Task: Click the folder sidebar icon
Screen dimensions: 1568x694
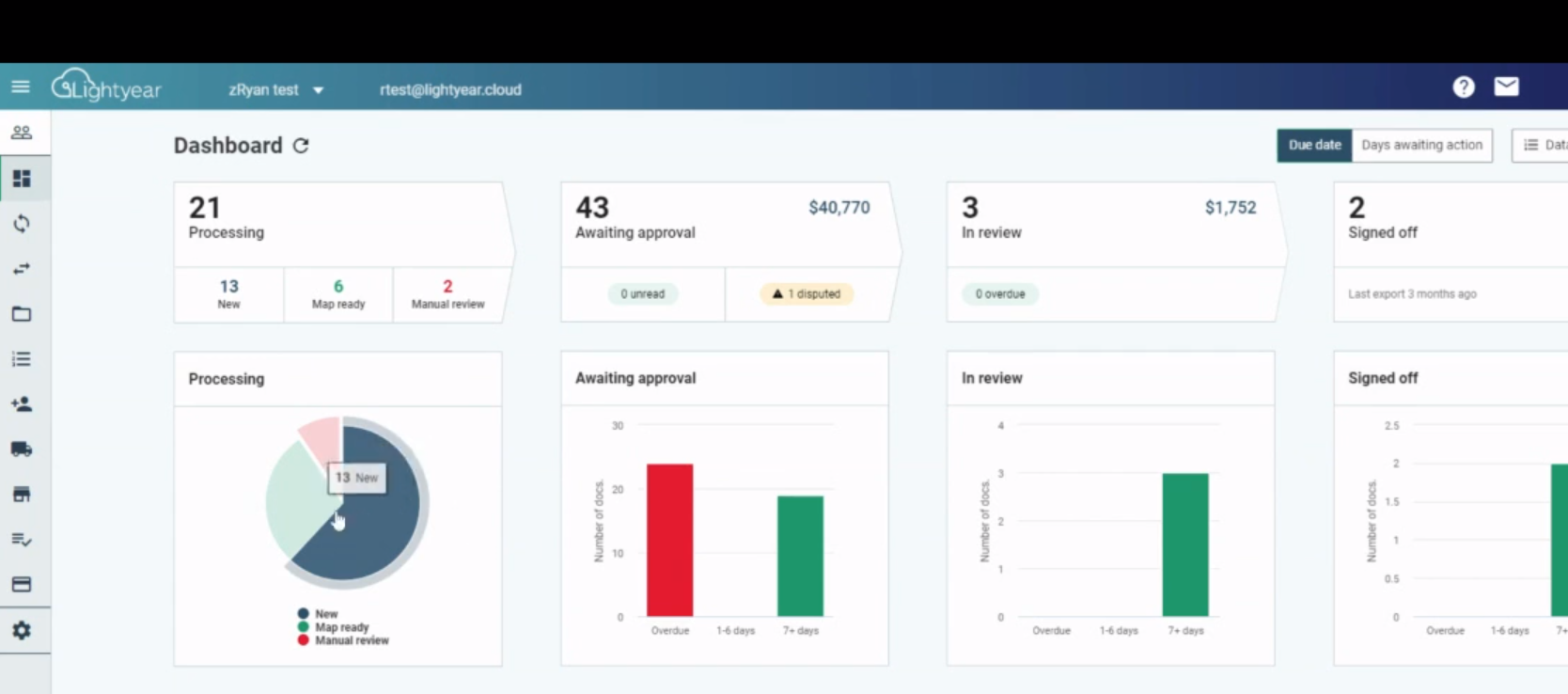Action: point(22,314)
